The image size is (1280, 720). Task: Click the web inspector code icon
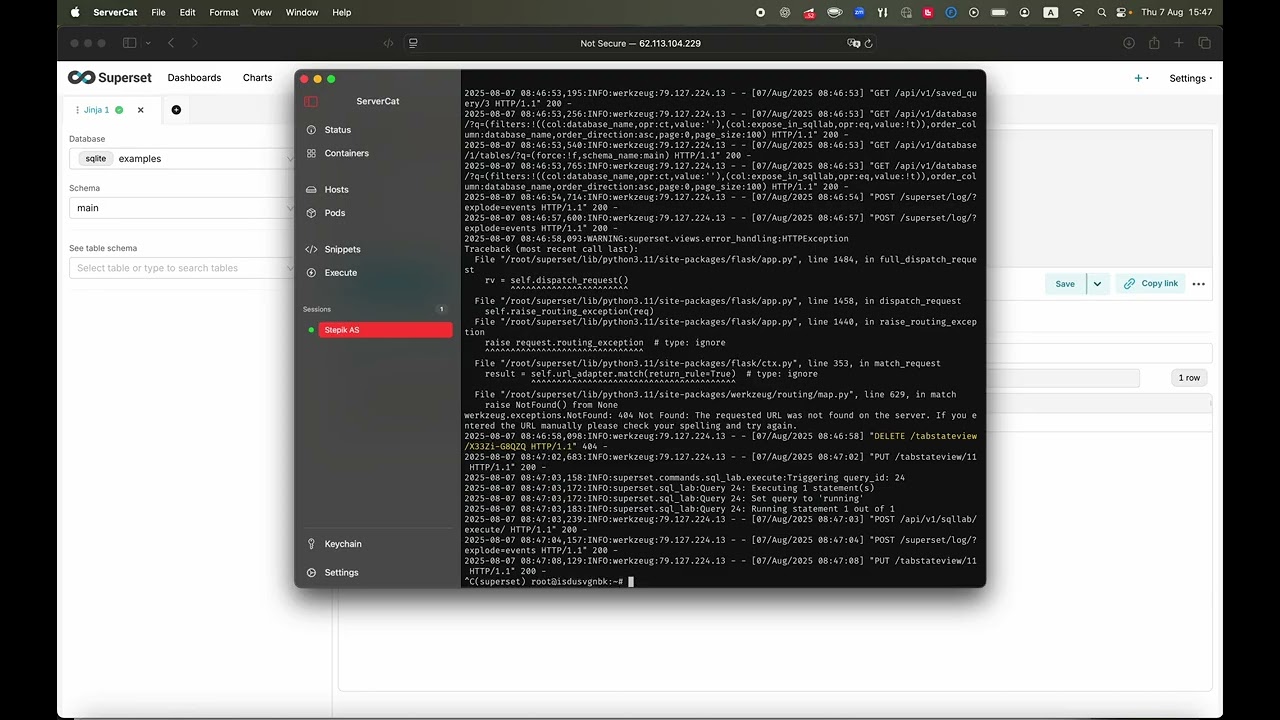click(389, 43)
